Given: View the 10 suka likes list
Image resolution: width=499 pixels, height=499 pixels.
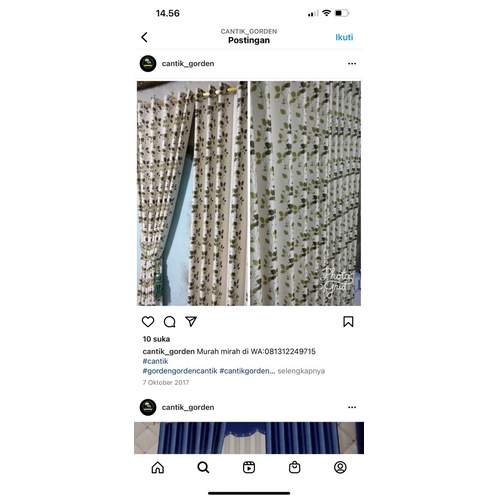Looking at the screenshot, I should (x=156, y=339).
